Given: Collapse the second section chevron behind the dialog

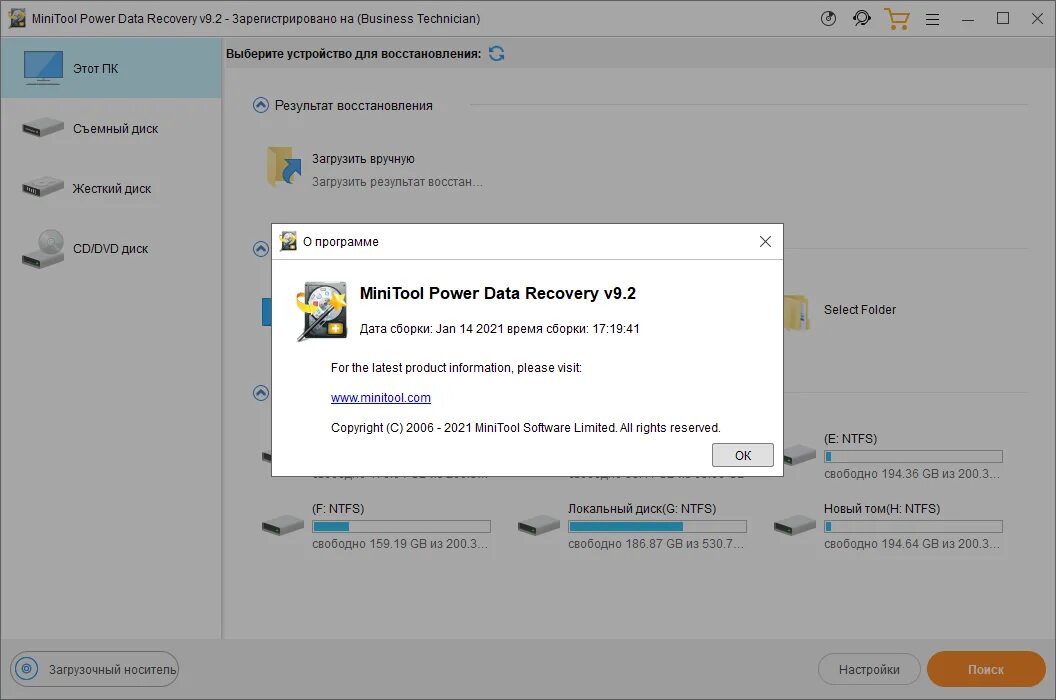Looking at the screenshot, I should [x=261, y=249].
